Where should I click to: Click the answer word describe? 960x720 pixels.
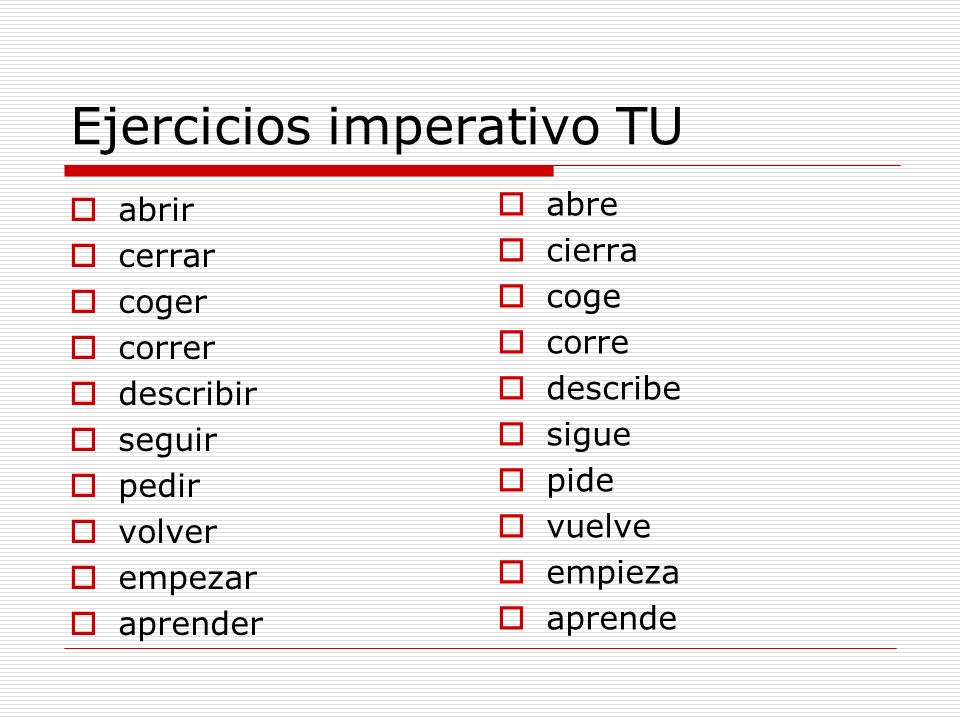(613, 389)
